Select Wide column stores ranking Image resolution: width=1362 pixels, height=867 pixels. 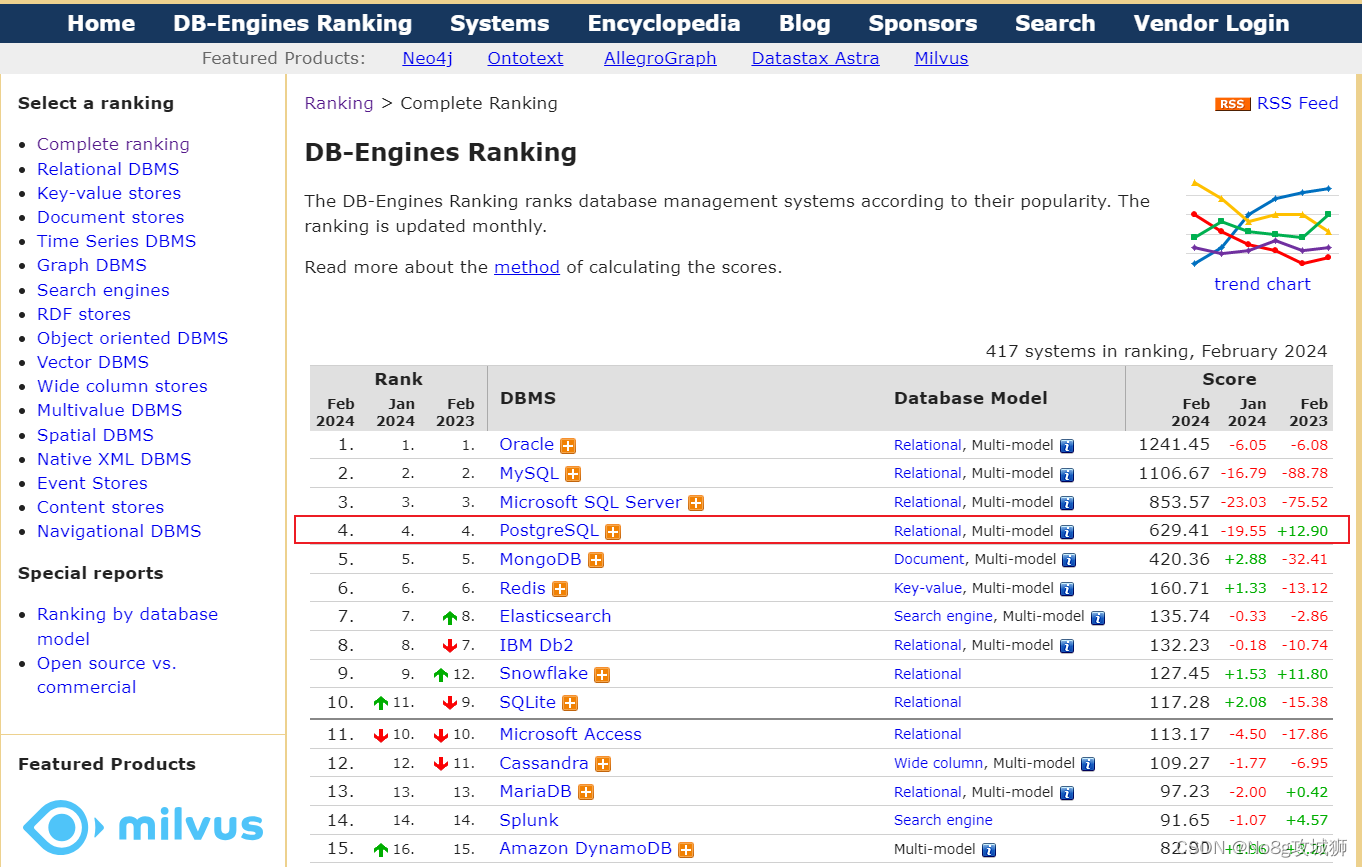click(x=122, y=386)
